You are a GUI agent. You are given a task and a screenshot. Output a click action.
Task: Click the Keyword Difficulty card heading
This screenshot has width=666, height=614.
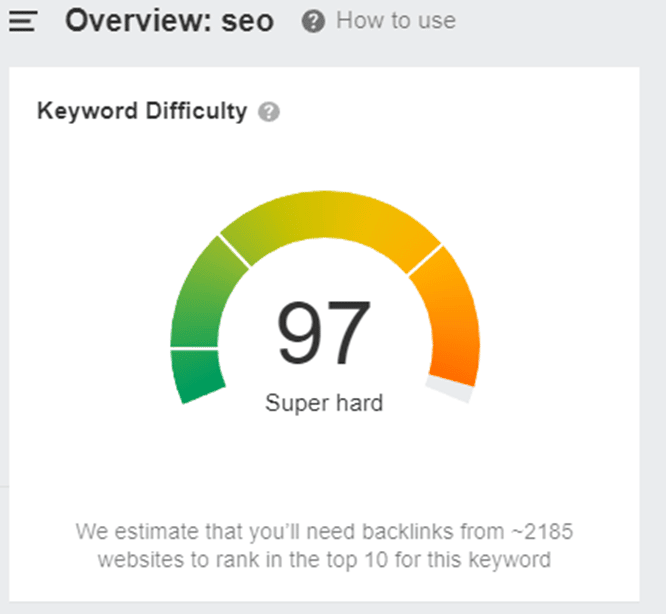pos(141,111)
